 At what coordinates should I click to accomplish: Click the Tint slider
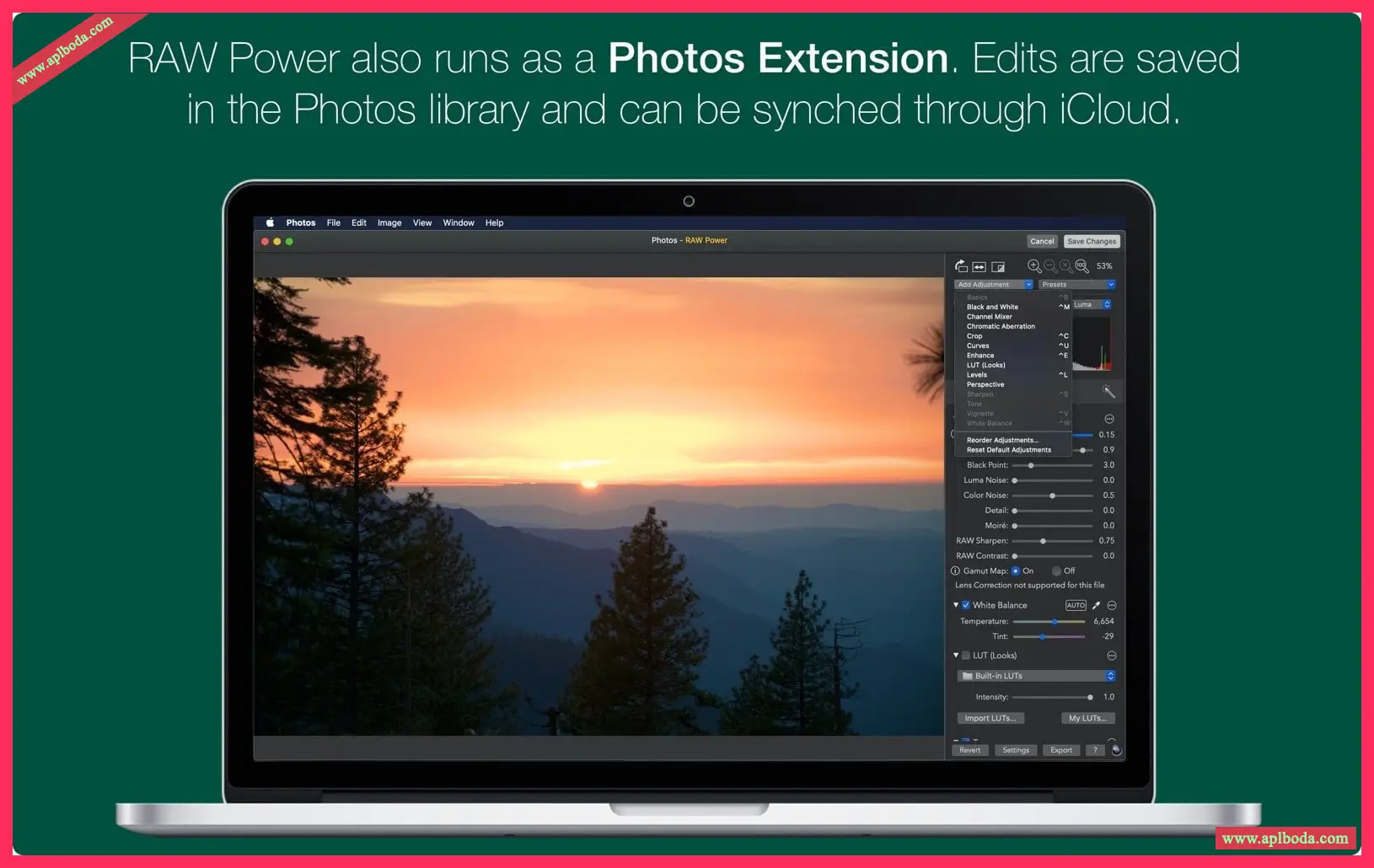coord(1049,636)
